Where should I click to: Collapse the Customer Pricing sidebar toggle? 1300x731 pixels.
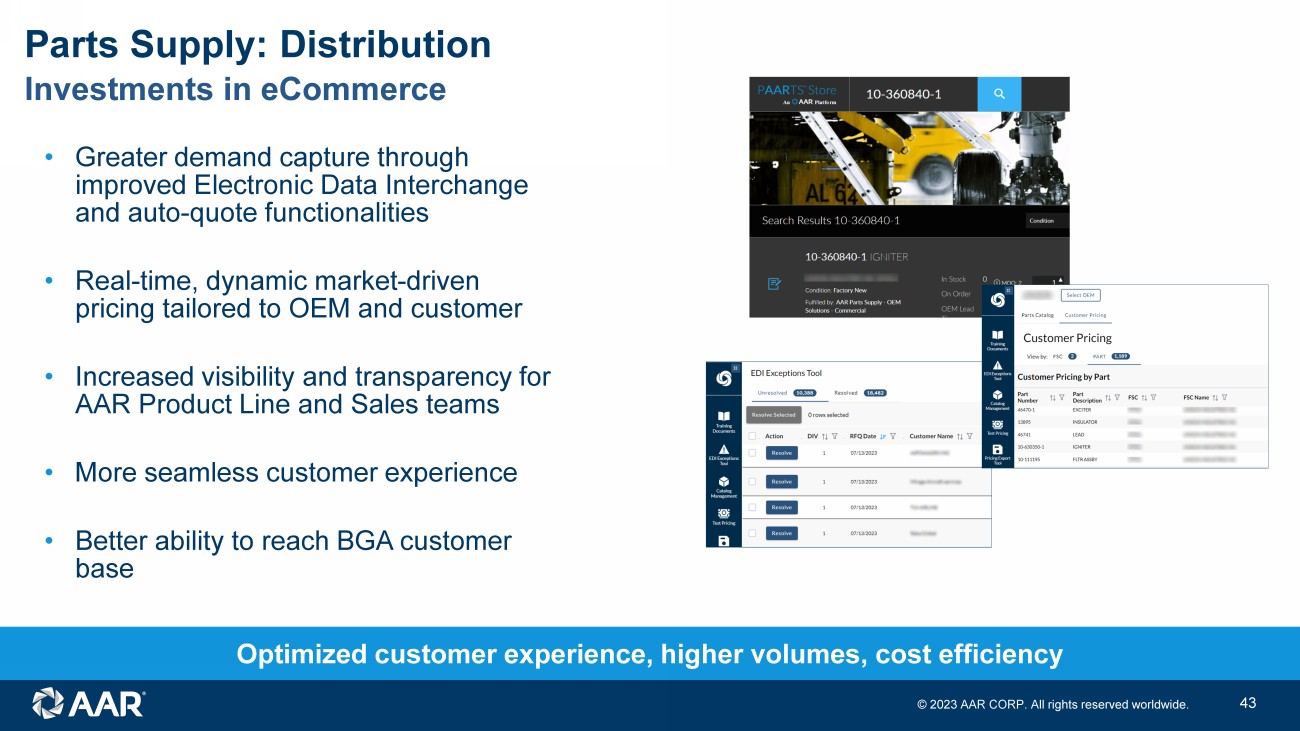[x=1009, y=291]
